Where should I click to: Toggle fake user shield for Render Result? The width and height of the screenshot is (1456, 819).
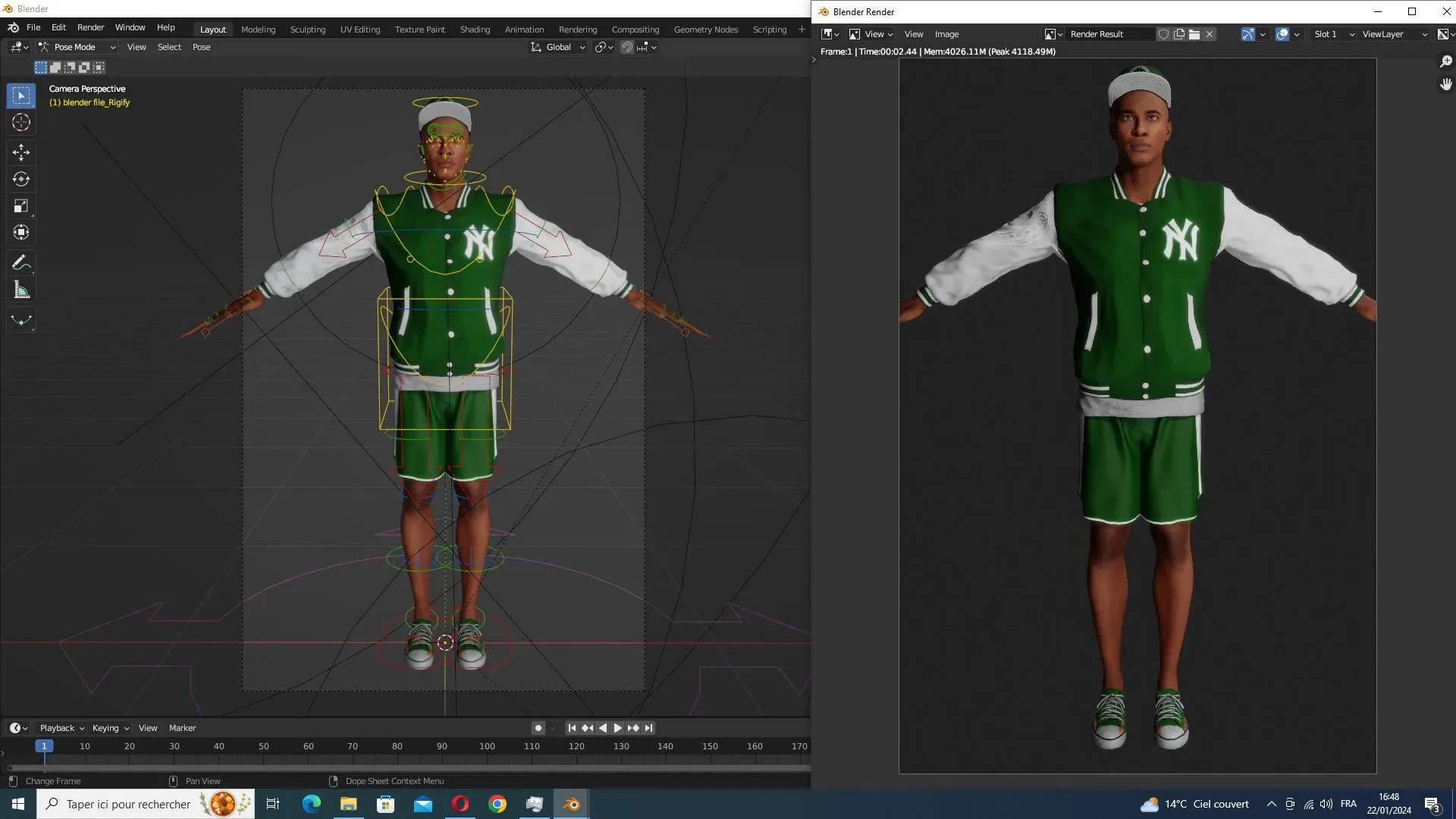[1163, 34]
